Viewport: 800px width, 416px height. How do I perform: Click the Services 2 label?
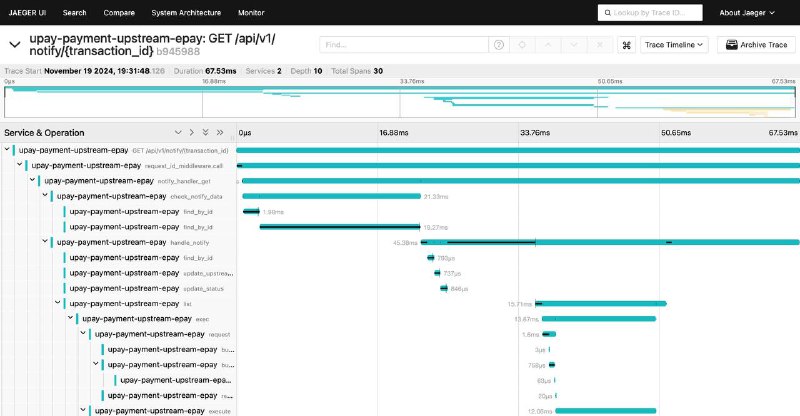coord(263,71)
